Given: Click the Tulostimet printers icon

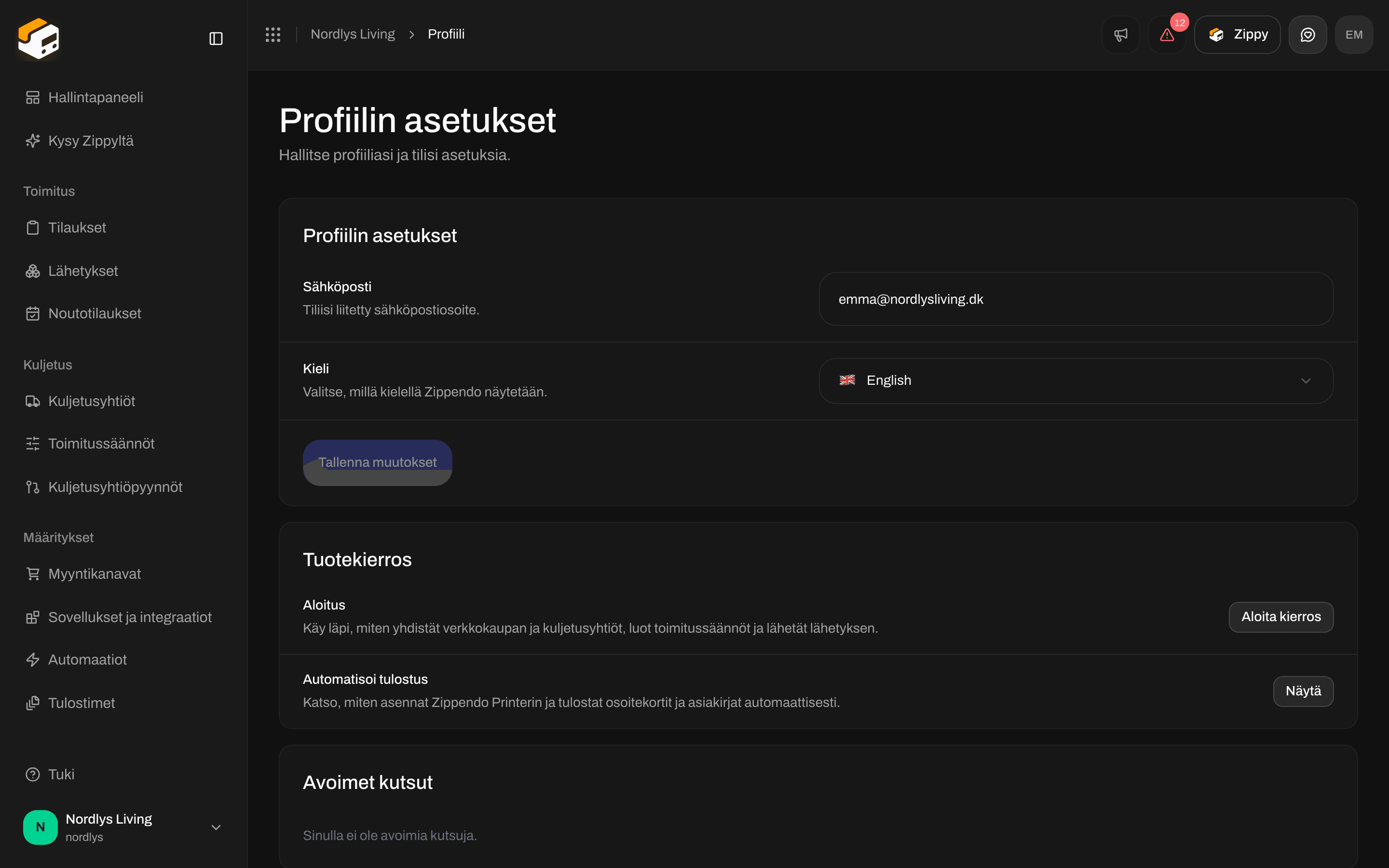Looking at the screenshot, I should (x=33, y=703).
